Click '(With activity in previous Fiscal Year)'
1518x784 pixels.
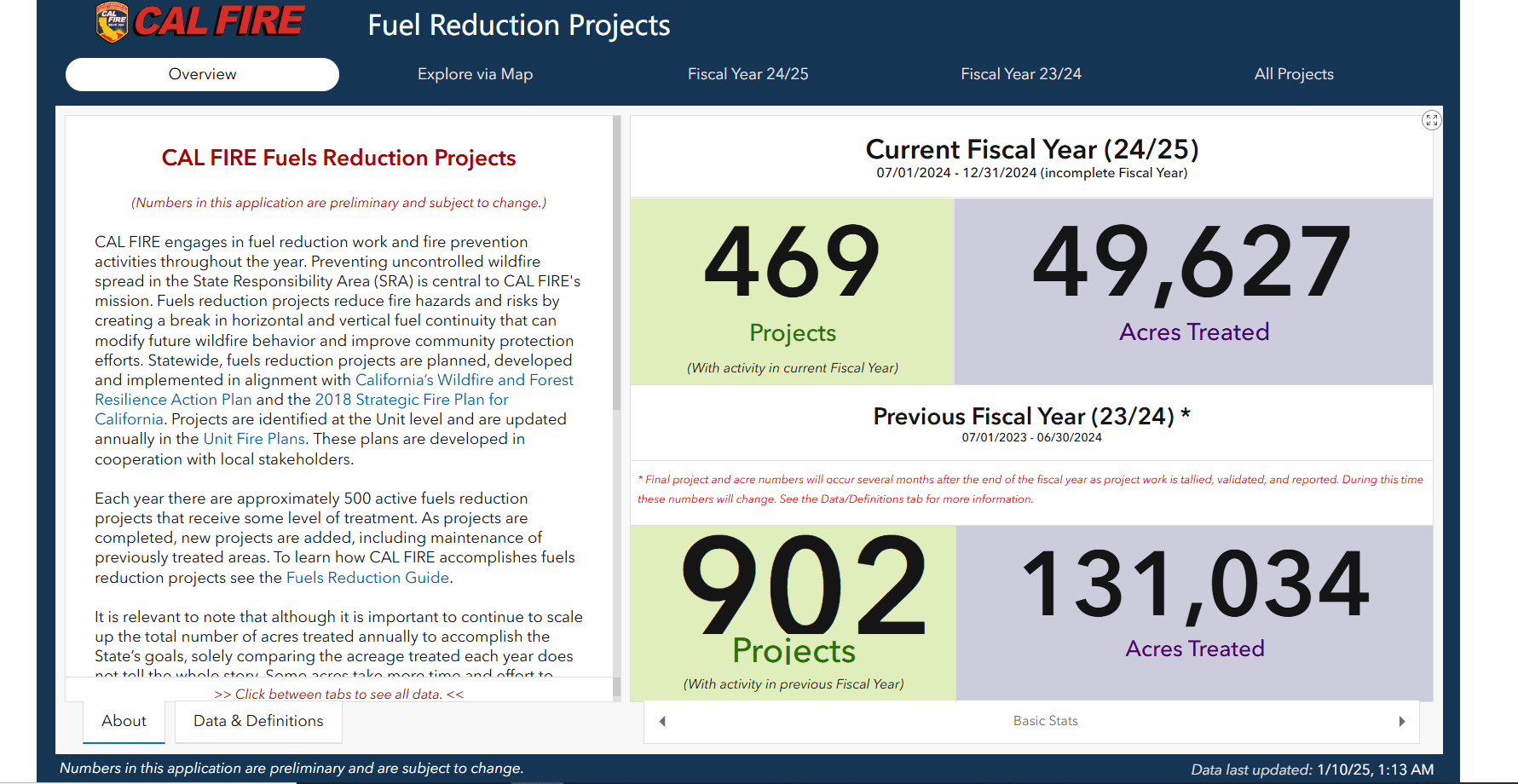[794, 684]
